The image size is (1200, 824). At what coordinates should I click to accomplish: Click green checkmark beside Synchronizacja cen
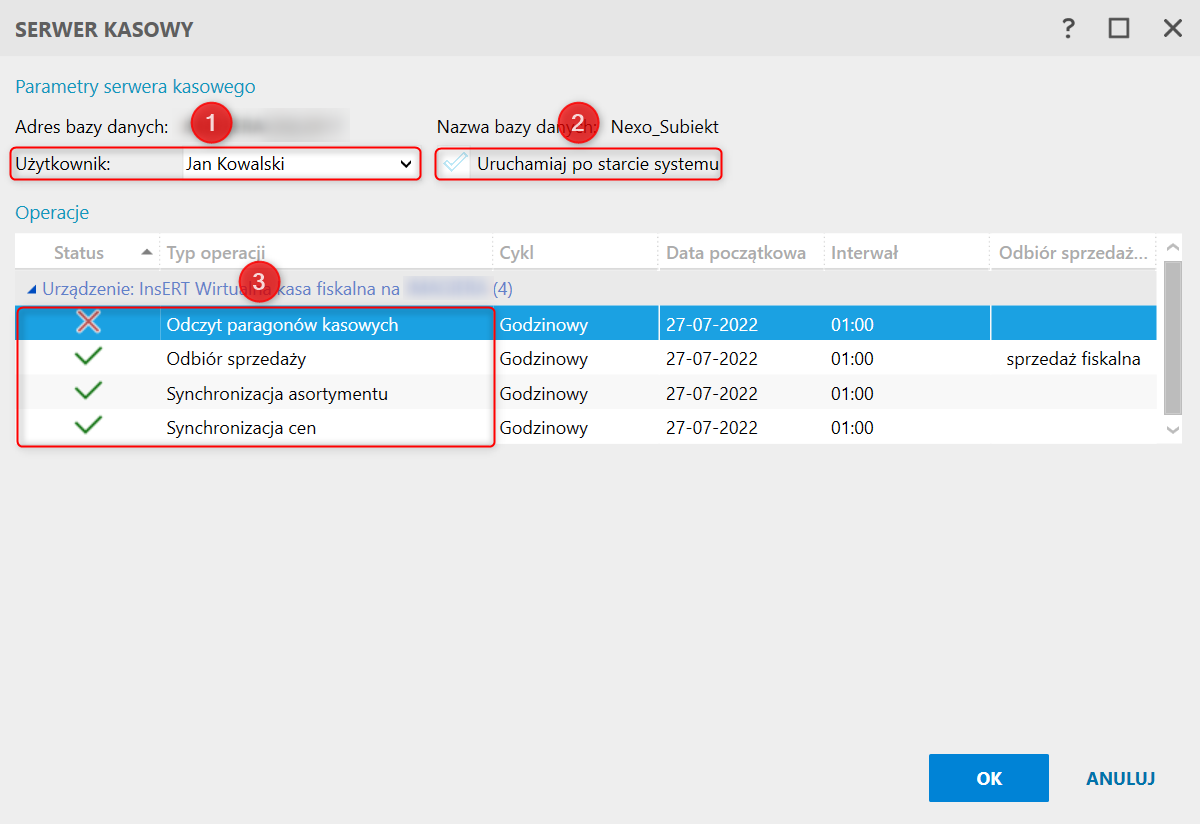89,427
